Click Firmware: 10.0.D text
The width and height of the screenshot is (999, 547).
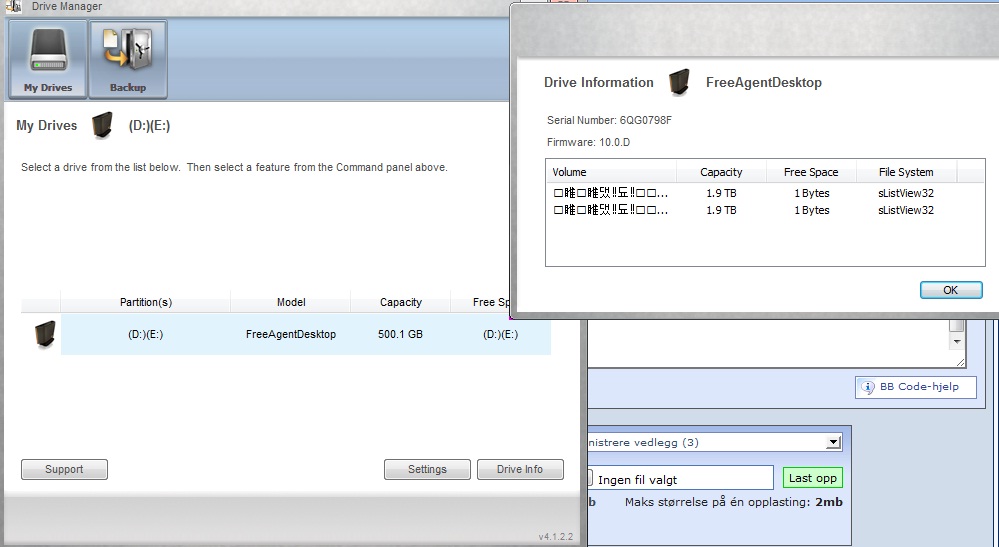(588, 142)
